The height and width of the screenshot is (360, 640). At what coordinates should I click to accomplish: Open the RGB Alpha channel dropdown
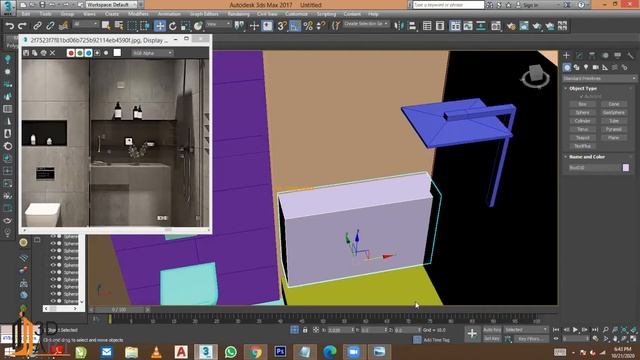(x=152, y=53)
